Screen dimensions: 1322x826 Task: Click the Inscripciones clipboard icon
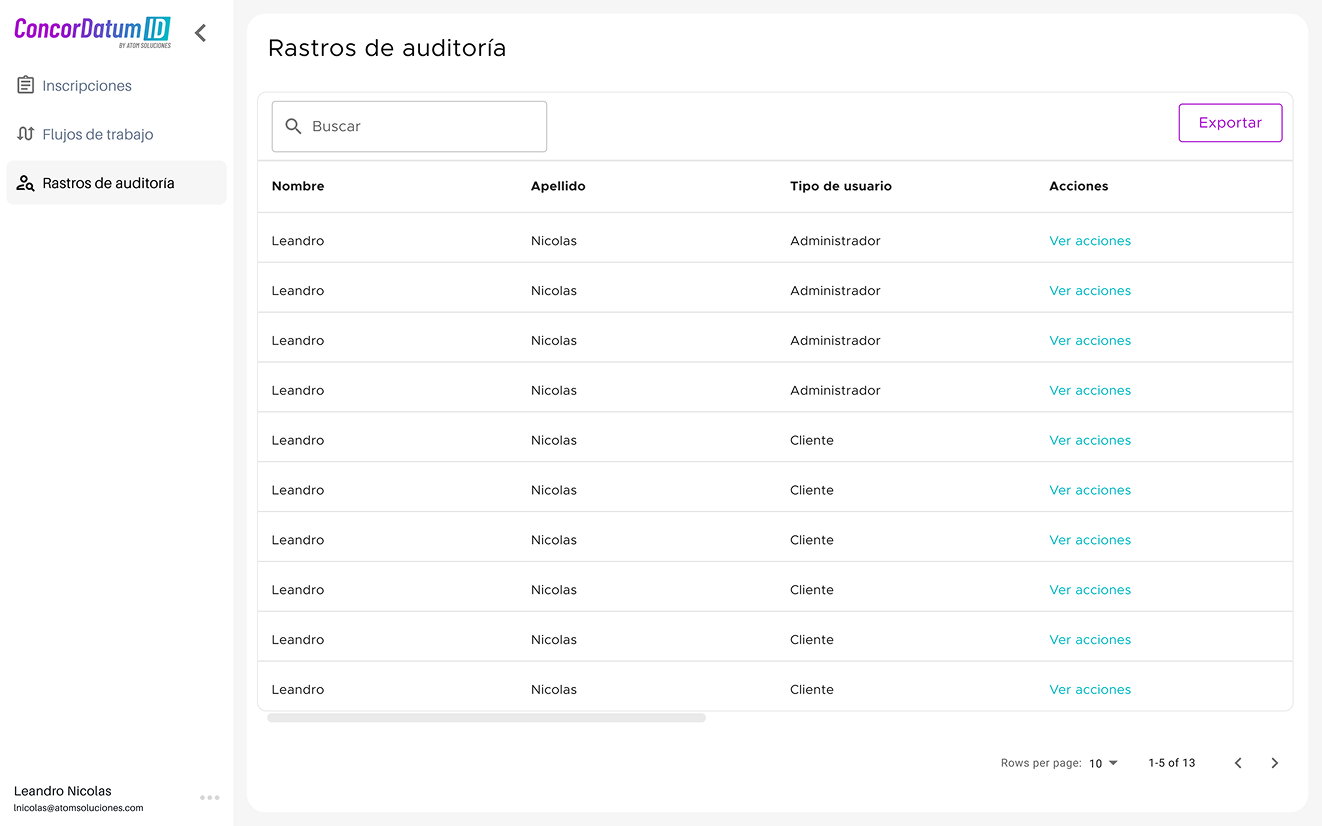click(26, 86)
